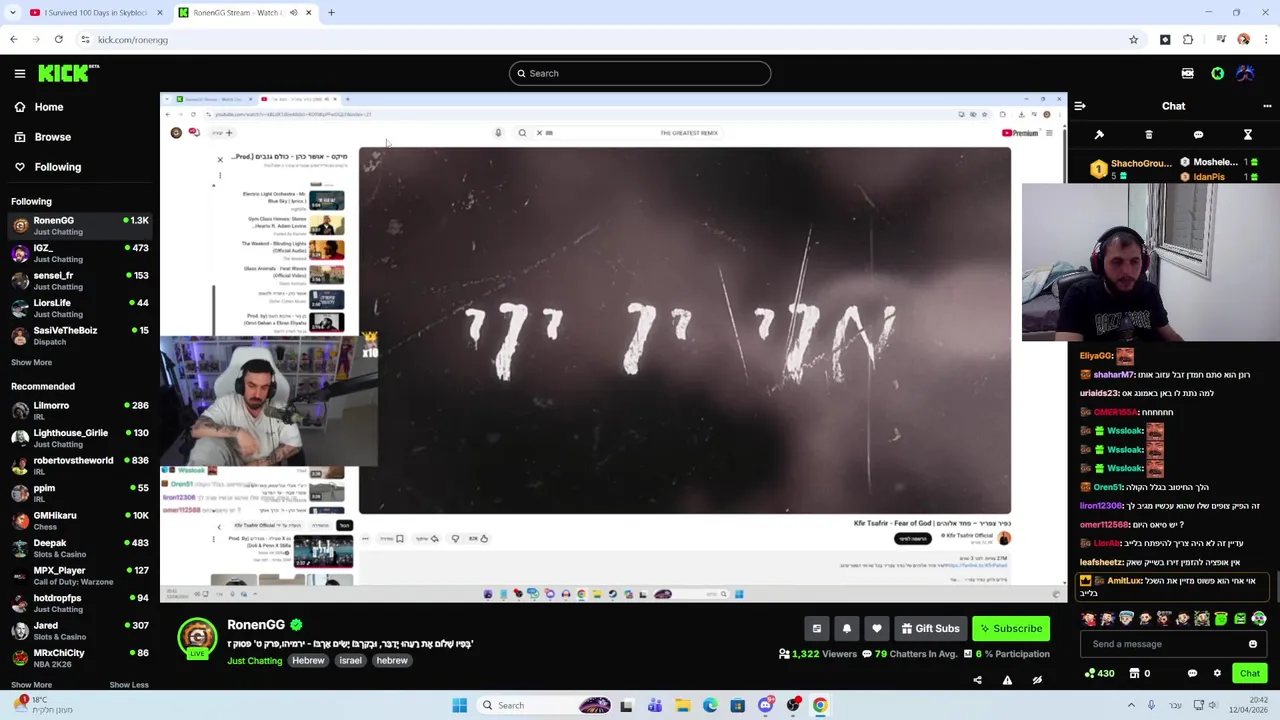
Task: Open chat settings gear icon
Action: click(1217, 673)
